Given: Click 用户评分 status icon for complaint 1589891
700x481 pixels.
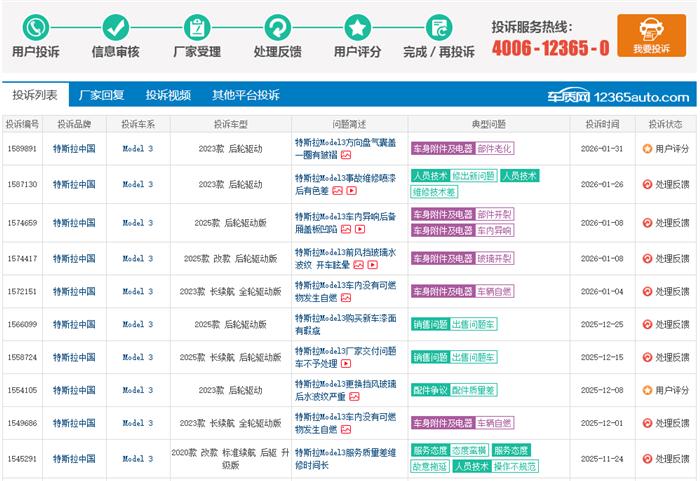Looking at the screenshot, I should tap(647, 149).
